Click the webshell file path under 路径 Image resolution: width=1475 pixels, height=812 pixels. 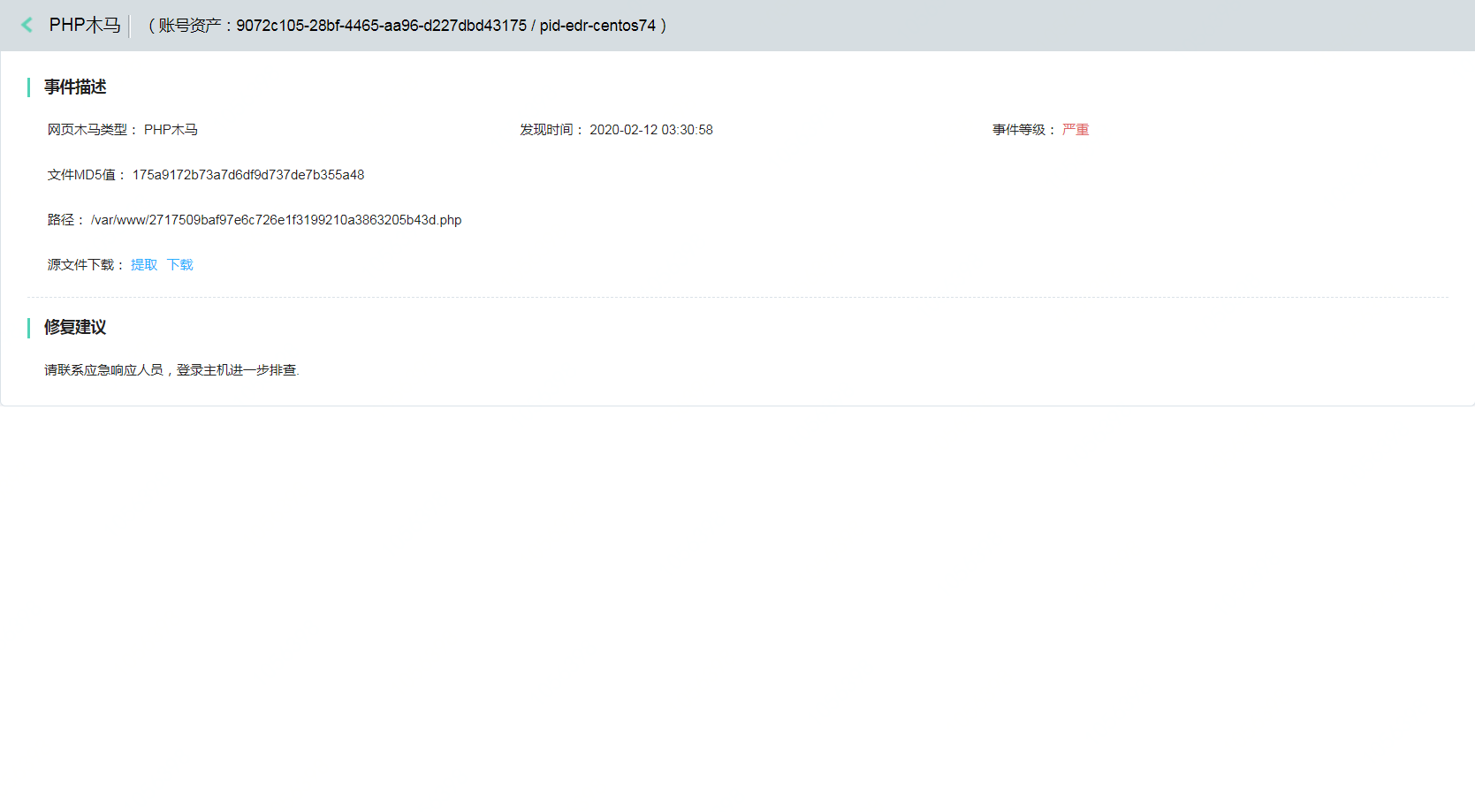point(277,219)
